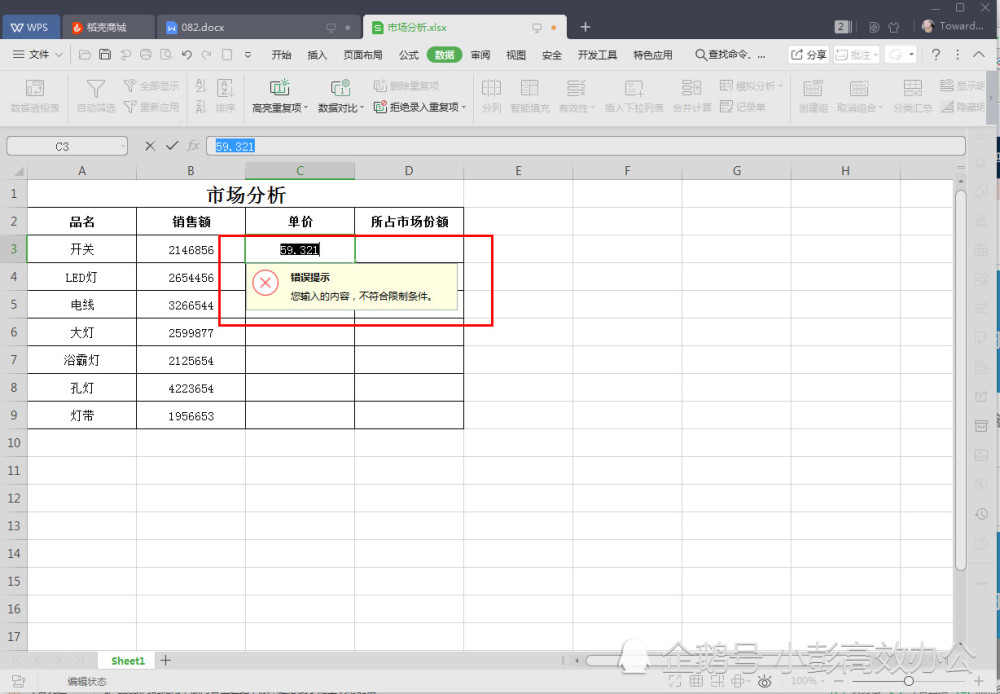Screen dimensions: 1000x694
Task: Click the zoom slider handle
Action: 908,682
